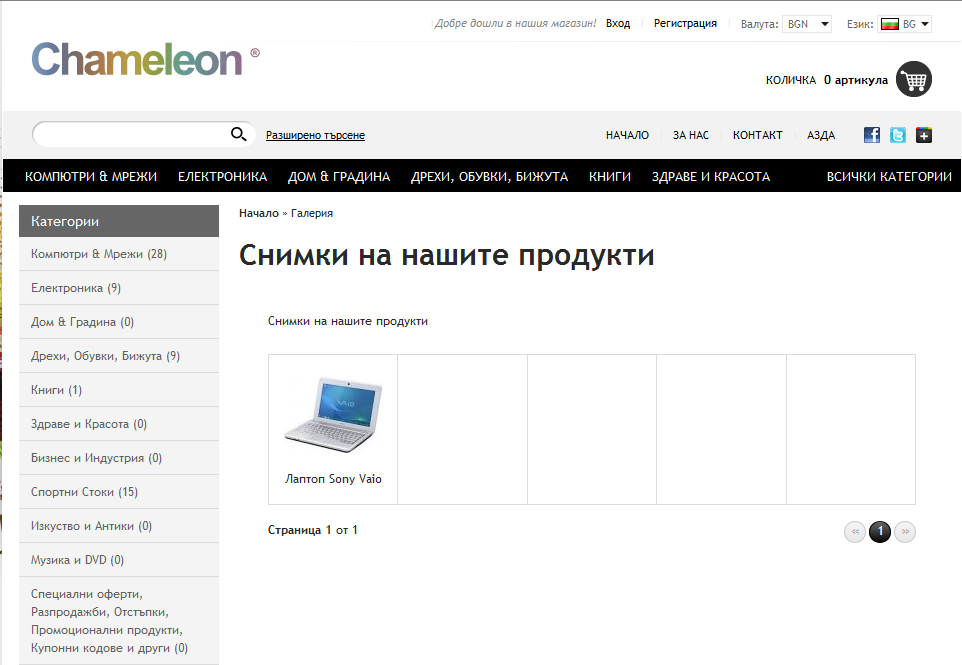The width and height of the screenshot is (962, 665).
Task: Expand ВСИЧКИ КАТЕГОРИИ menu
Action: pyautogui.click(x=888, y=177)
